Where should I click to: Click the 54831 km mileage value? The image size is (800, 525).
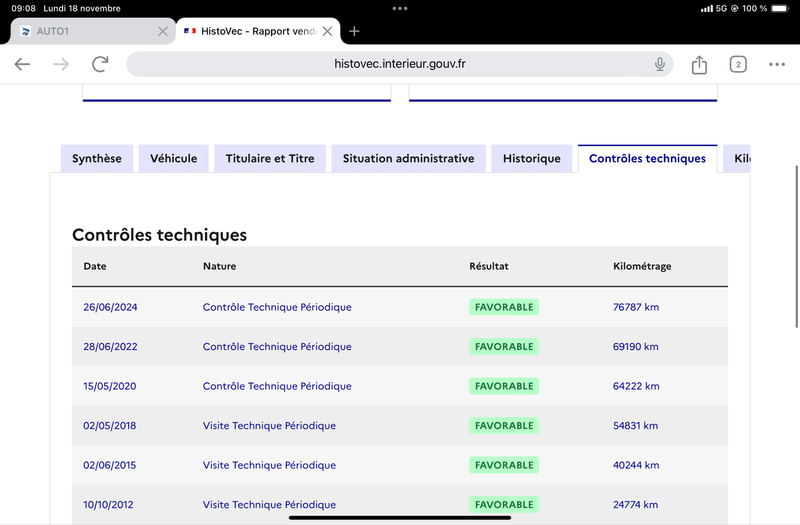click(635, 426)
